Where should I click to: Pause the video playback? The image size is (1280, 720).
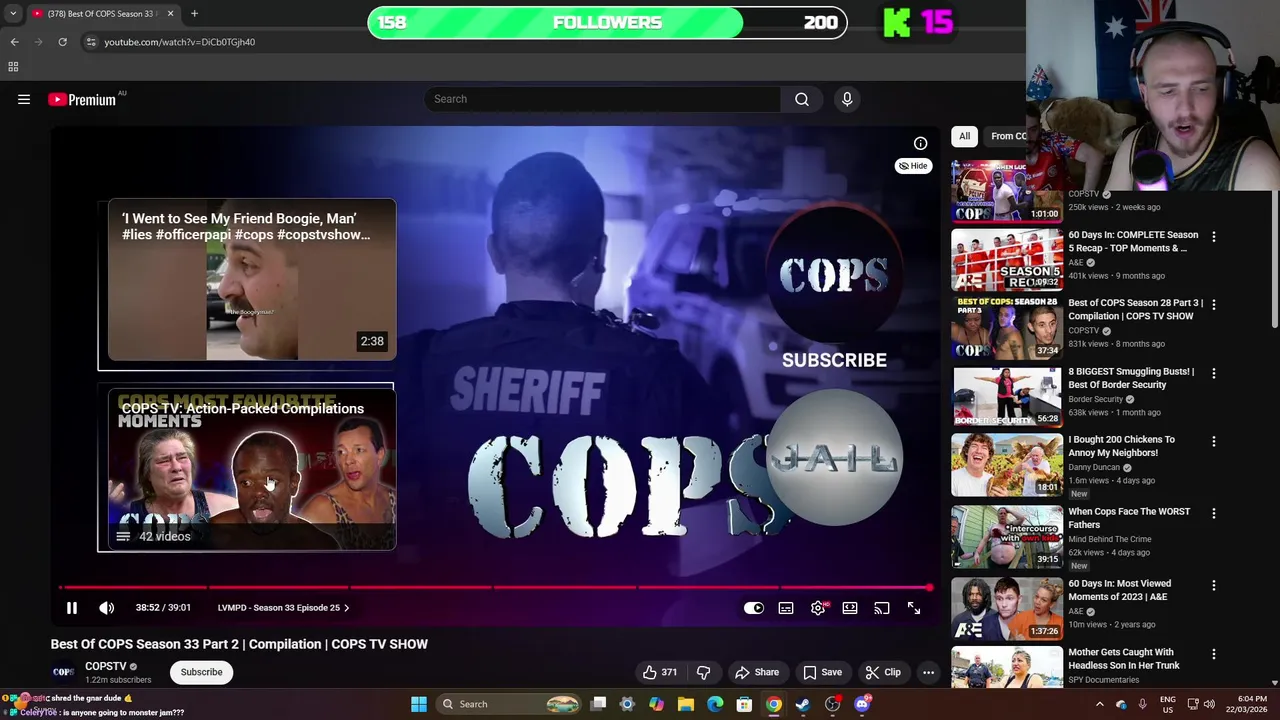72,608
